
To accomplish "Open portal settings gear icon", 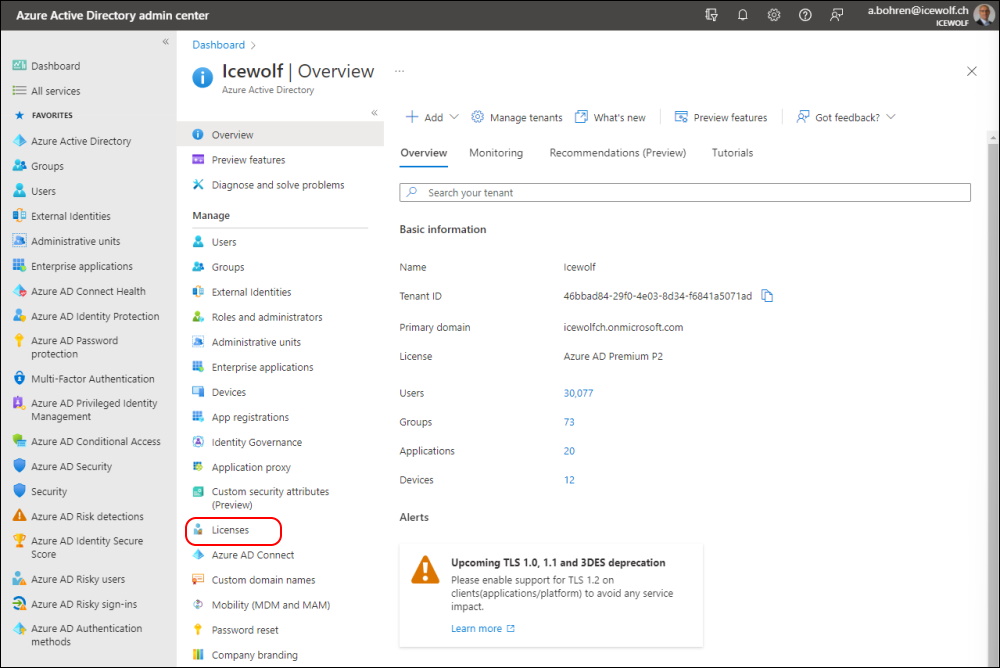I will (774, 15).
